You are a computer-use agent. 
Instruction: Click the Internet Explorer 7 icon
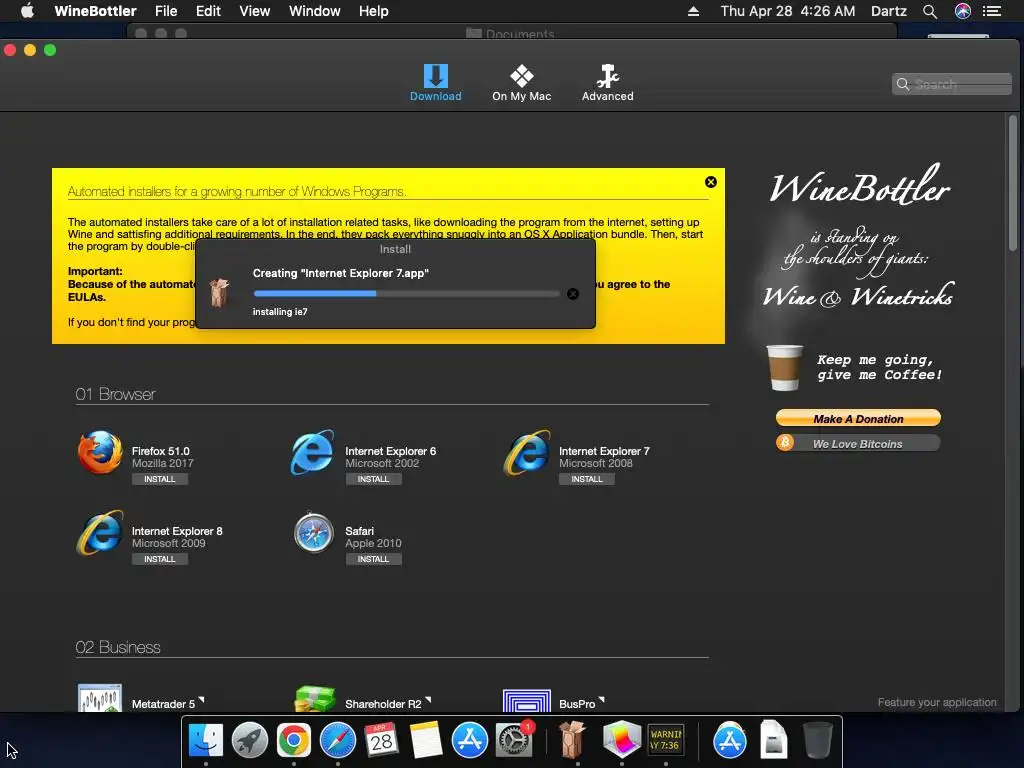point(526,452)
